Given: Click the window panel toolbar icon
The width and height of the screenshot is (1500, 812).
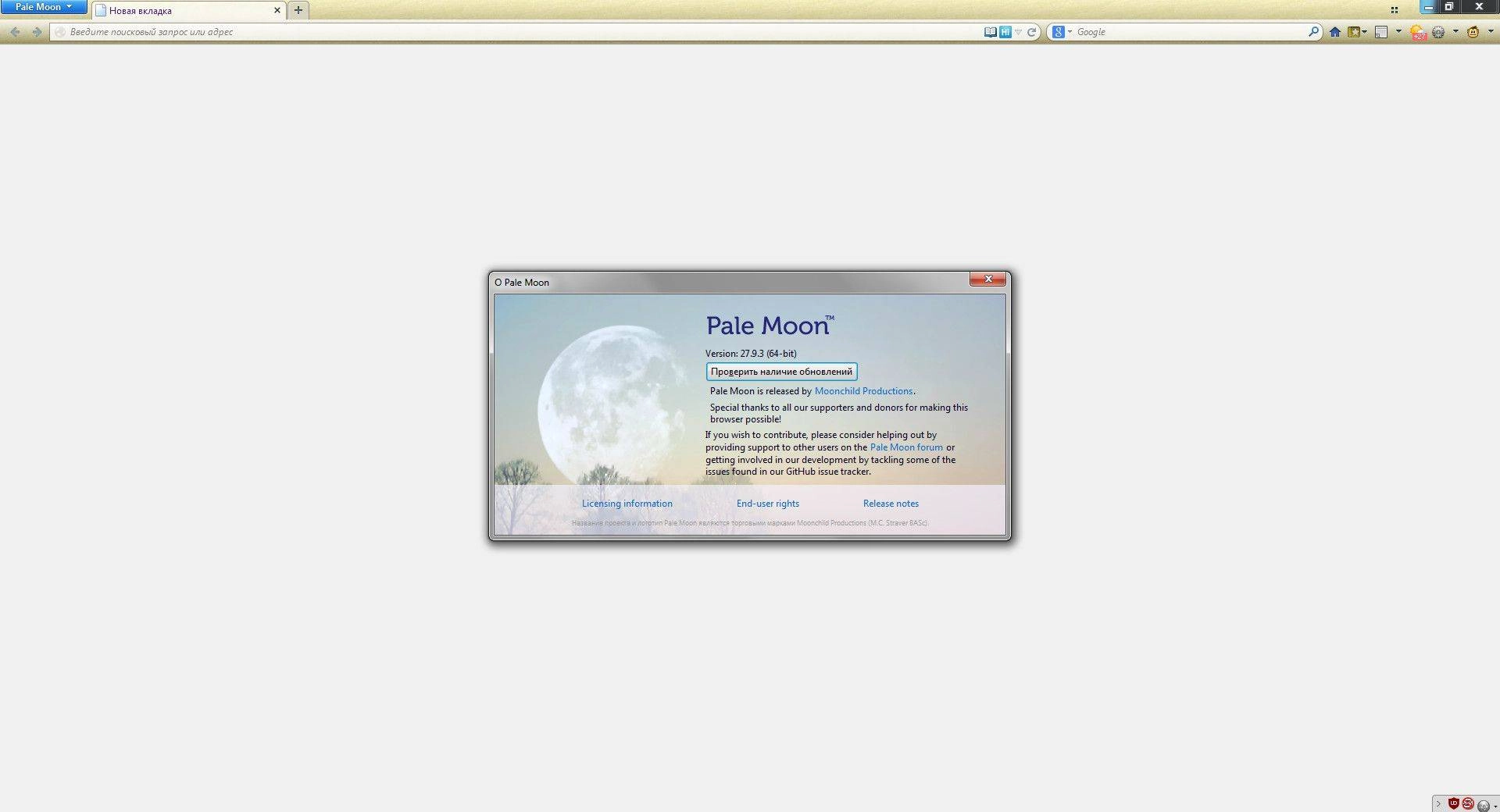Looking at the screenshot, I should pyautogui.click(x=1381, y=32).
